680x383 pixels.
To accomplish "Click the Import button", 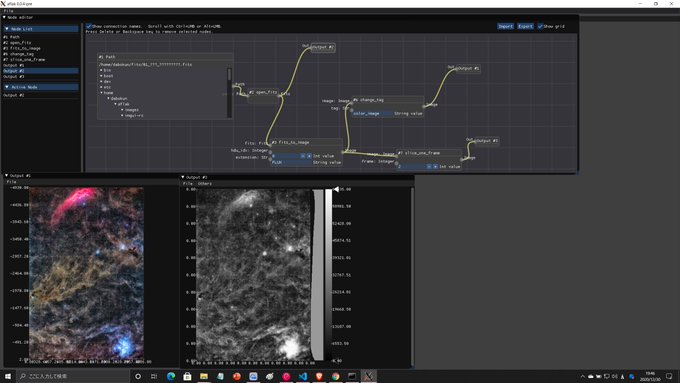I will (505, 26).
